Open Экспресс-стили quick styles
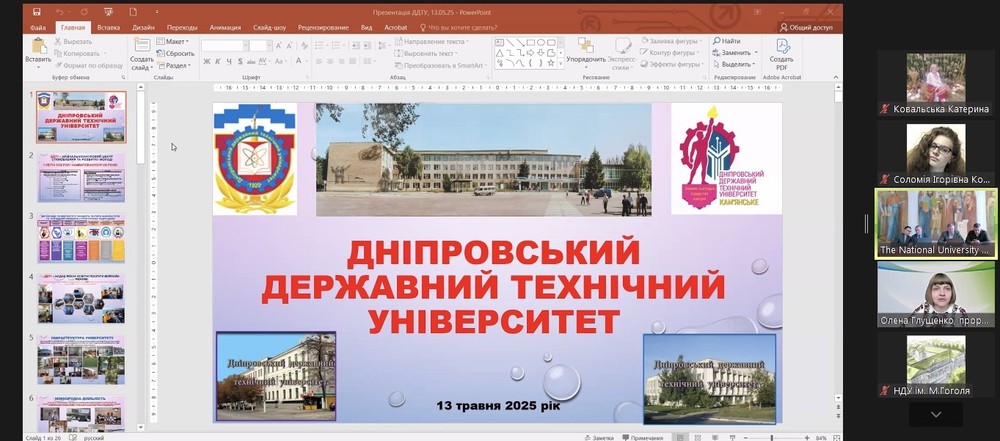 (622, 54)
